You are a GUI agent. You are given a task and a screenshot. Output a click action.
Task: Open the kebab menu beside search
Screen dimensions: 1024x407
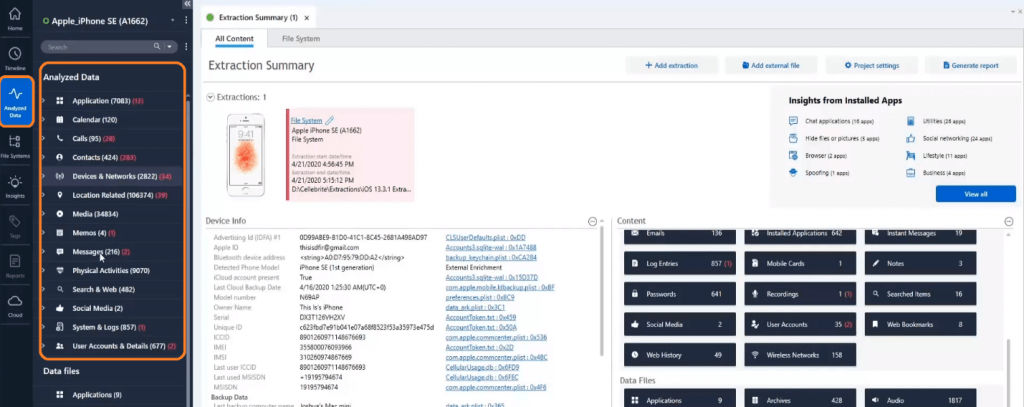pos(186,46)
